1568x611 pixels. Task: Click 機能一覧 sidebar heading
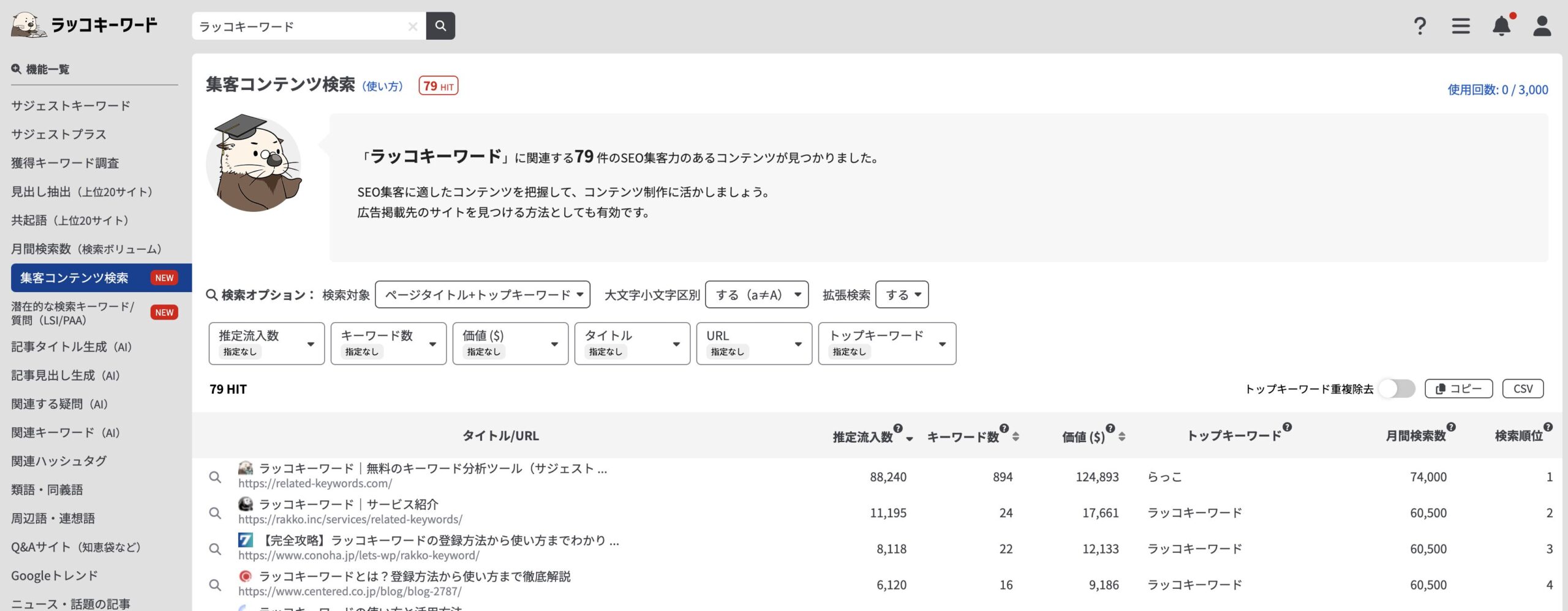coord(40,69)
